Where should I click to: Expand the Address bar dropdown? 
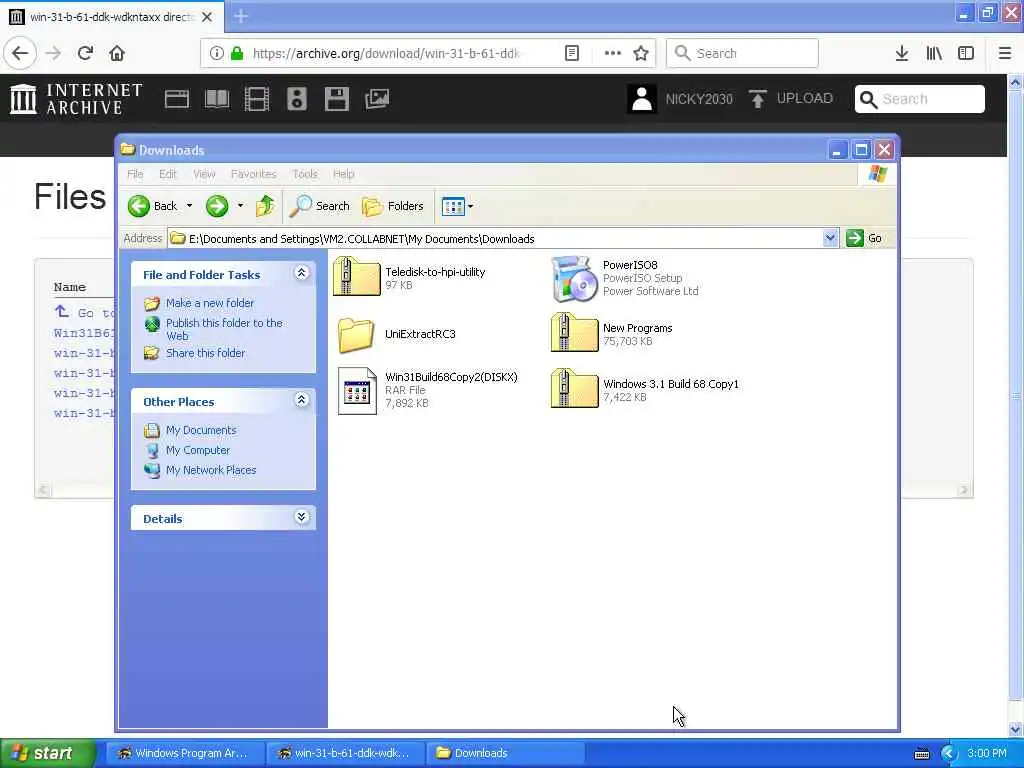830,238
